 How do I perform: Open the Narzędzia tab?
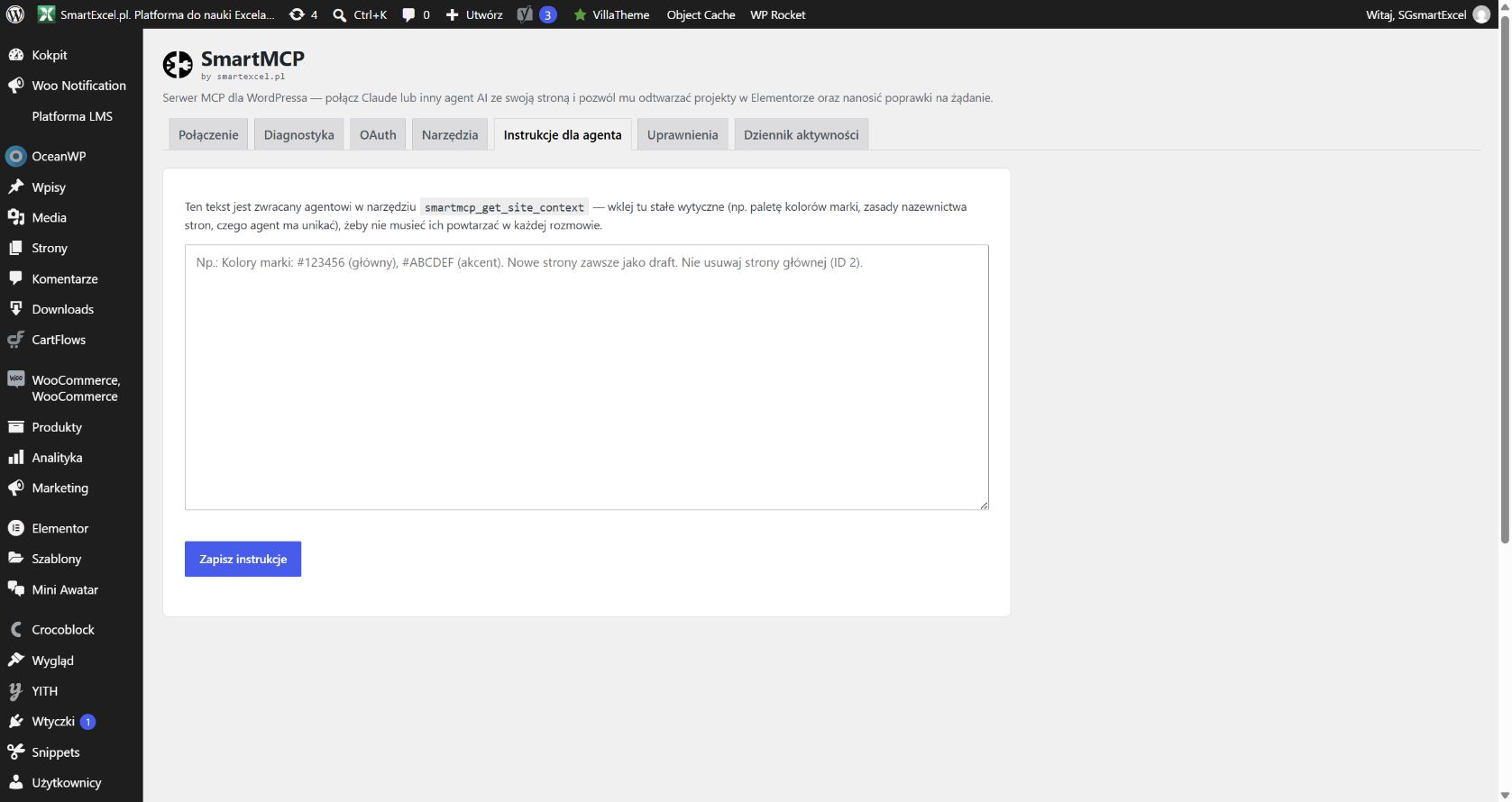[x=450, y=134]
